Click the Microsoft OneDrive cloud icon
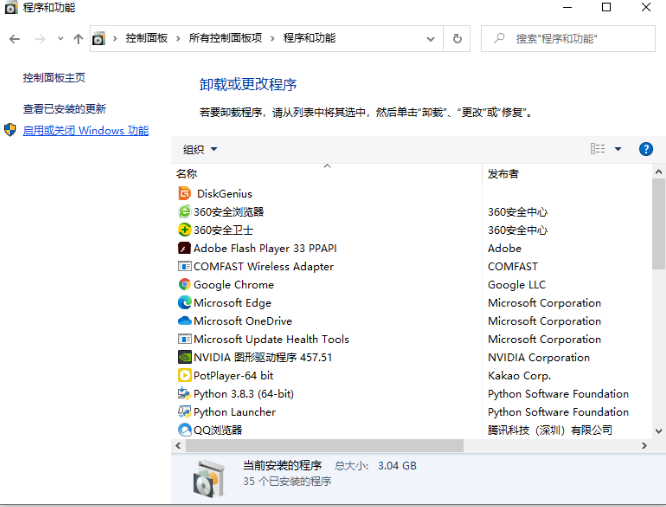Viewport: 666px width, 507px height. point(184,321)
